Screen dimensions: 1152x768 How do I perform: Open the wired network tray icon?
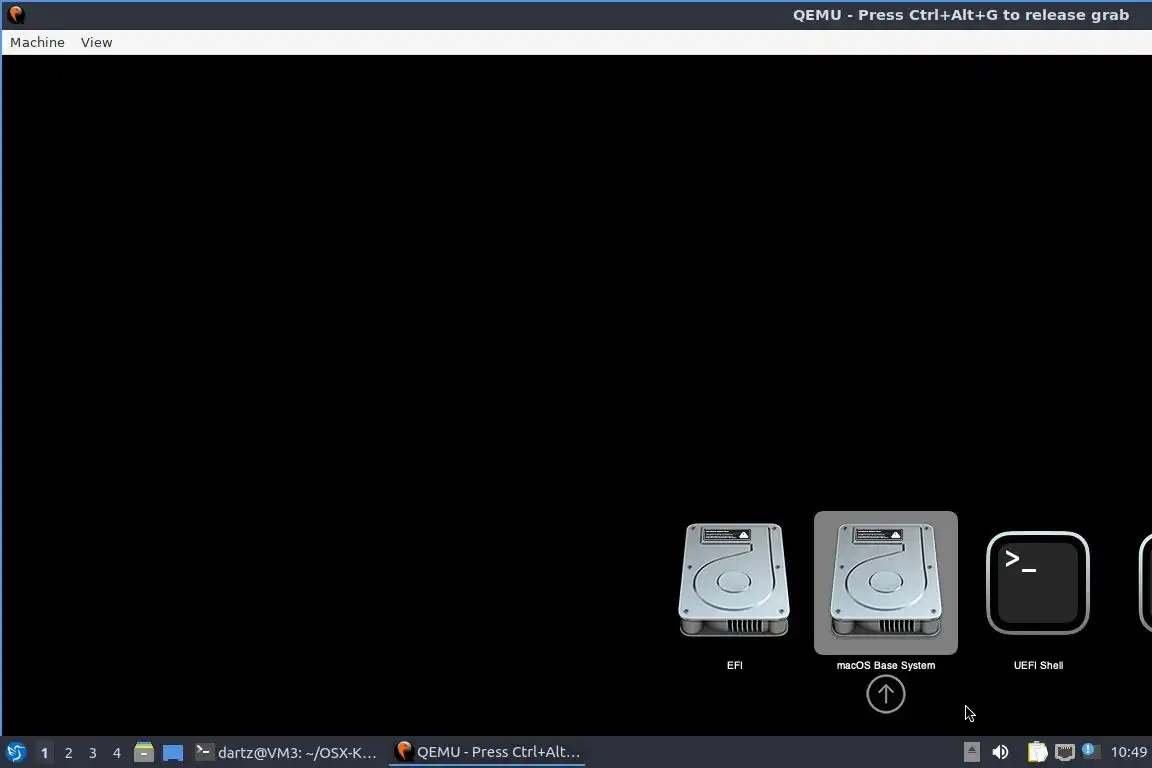(1065, 752)
